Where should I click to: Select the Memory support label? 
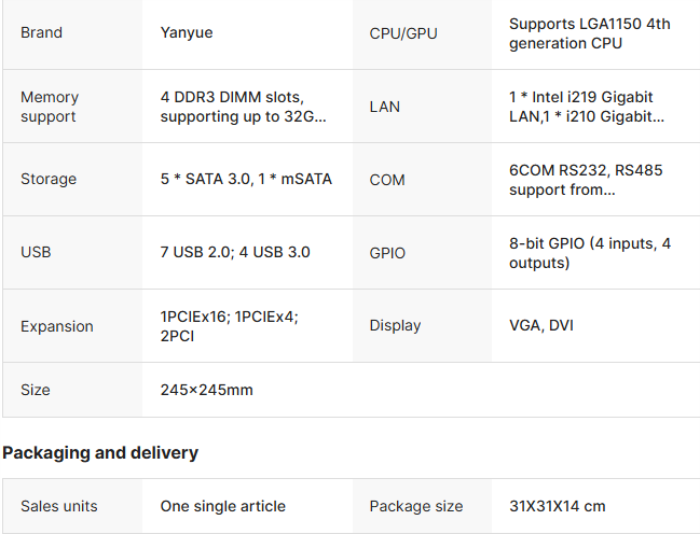(49, 107)
